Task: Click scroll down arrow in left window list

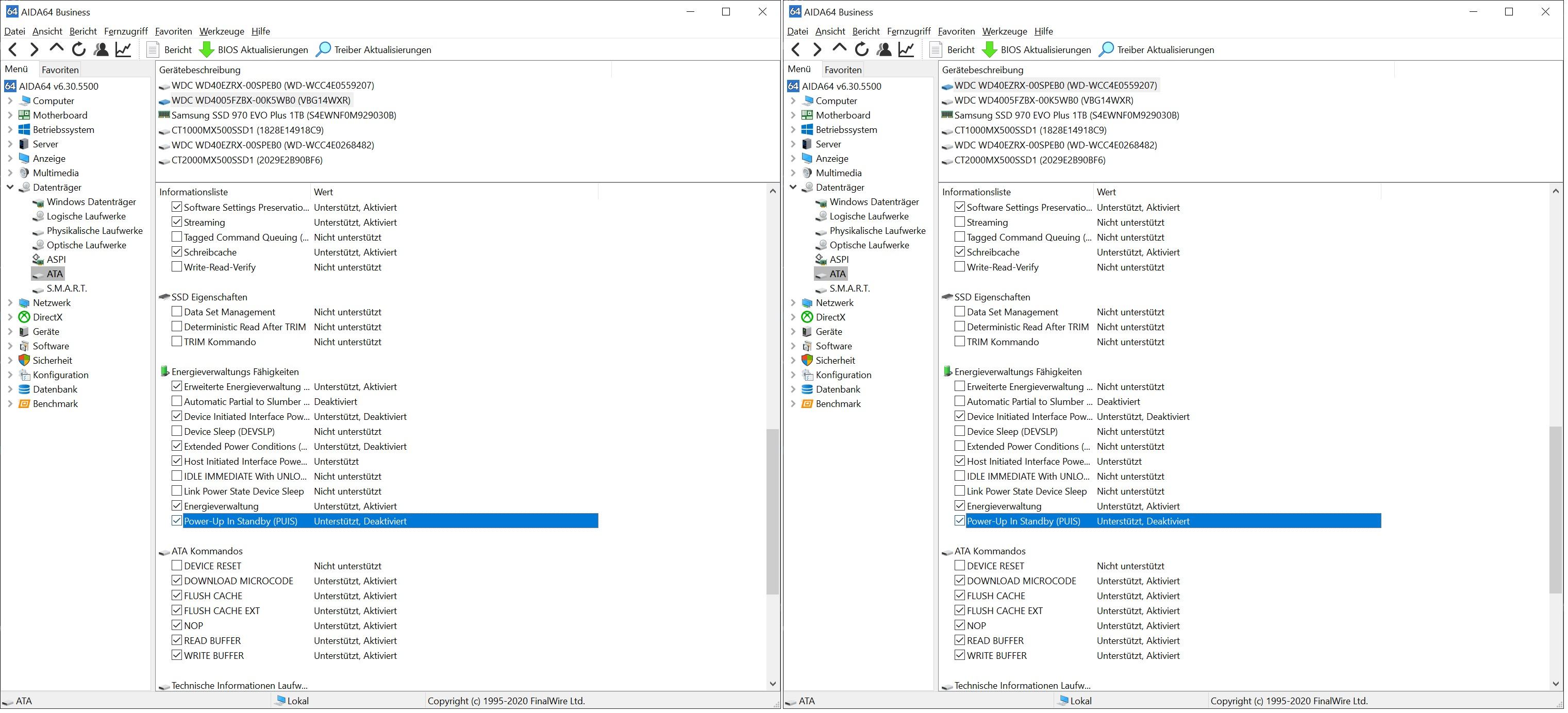Action: coord(773,684)
